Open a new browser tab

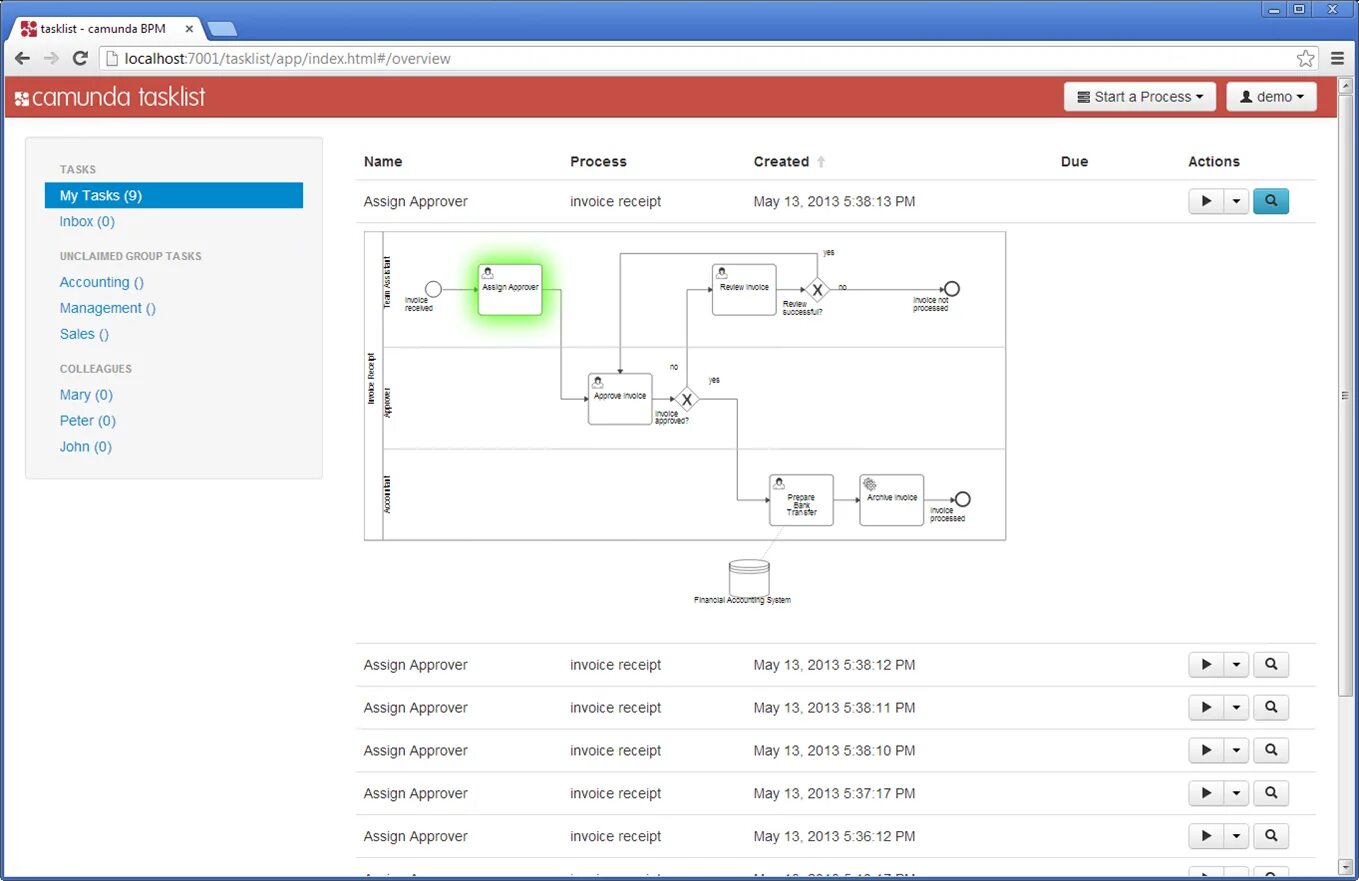click(x=222, y=29)
